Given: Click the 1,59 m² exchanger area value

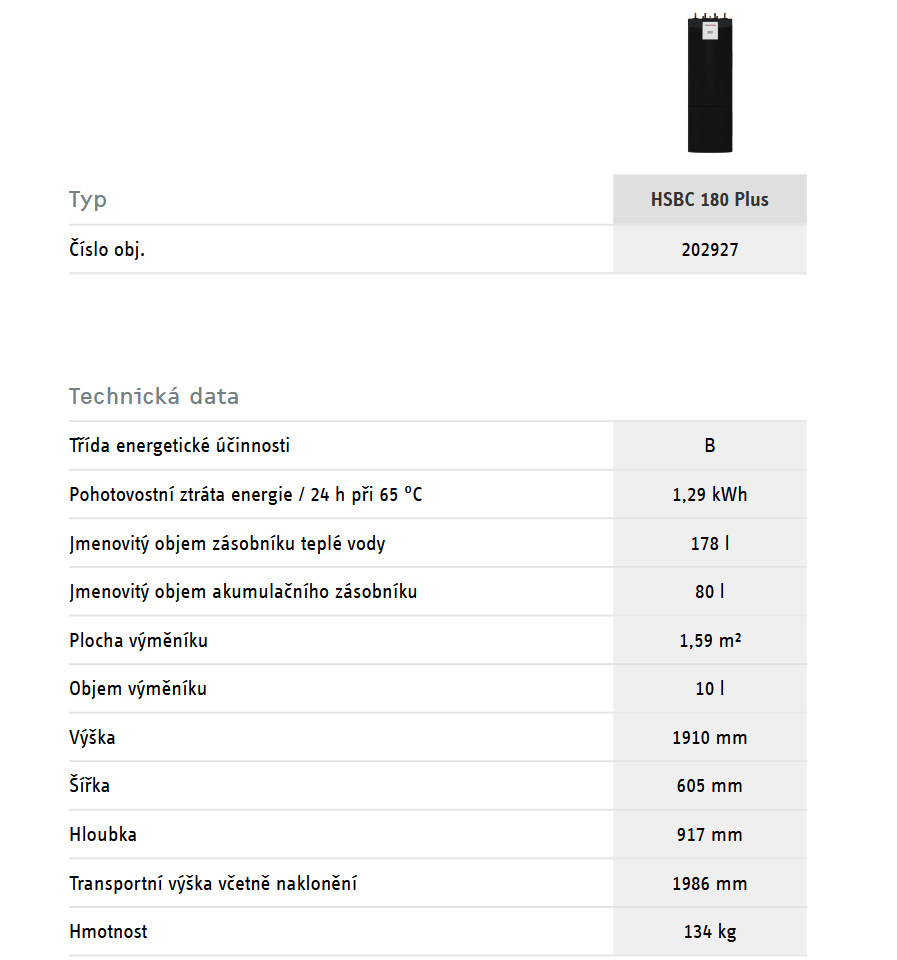Looking at the screenshot, I should coord(709,641).
